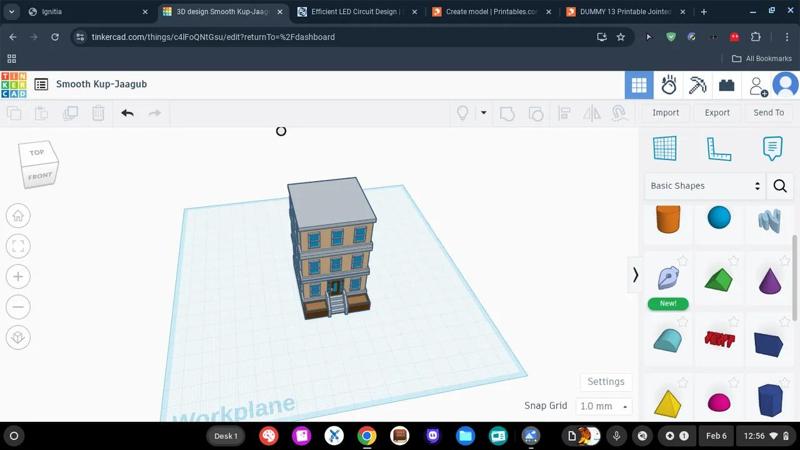Open the Basic Shapes category dropdown
The width and height of the screenshot is (800, 450).
pos(705,186)
